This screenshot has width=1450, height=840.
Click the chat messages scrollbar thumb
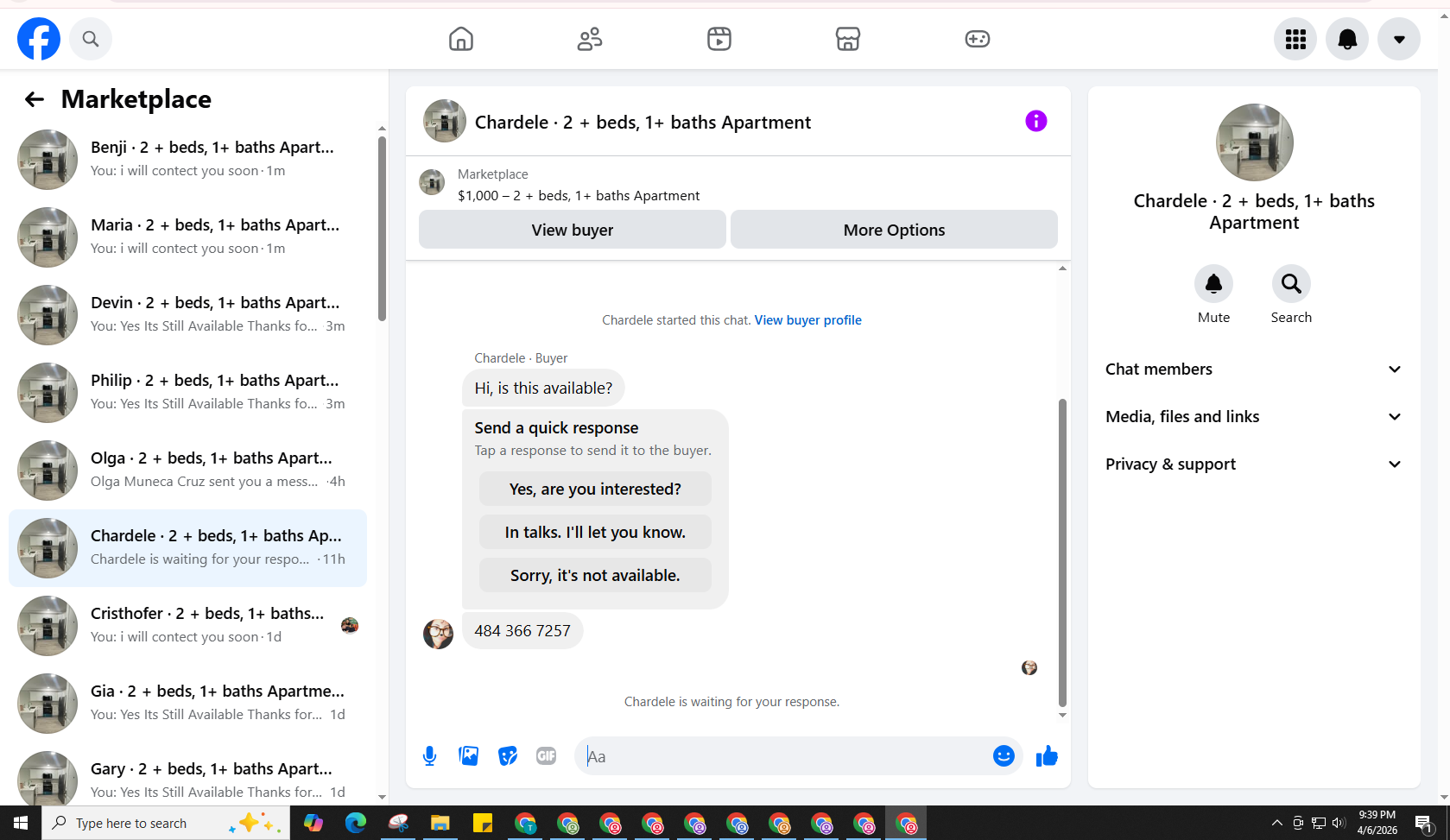tap(1062, 553)
